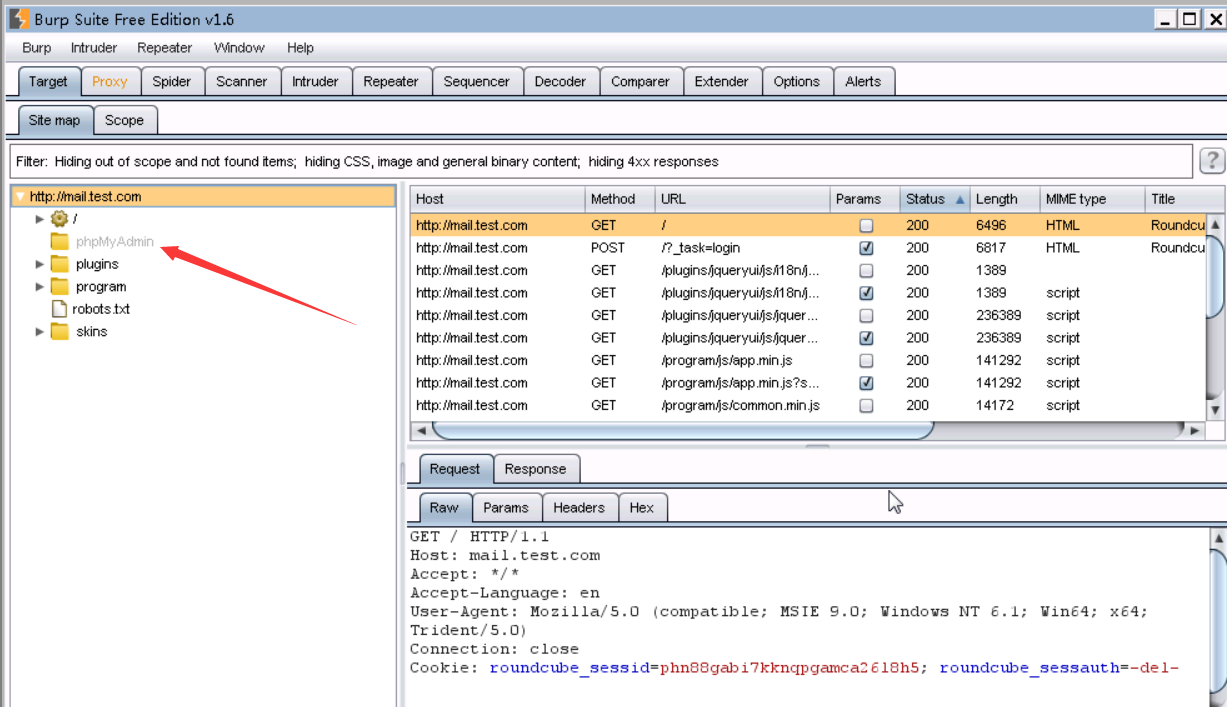Viewport: 1227px width, 707px height.
Task: Switch to the Proxy tab
Action: coord(110,82)
